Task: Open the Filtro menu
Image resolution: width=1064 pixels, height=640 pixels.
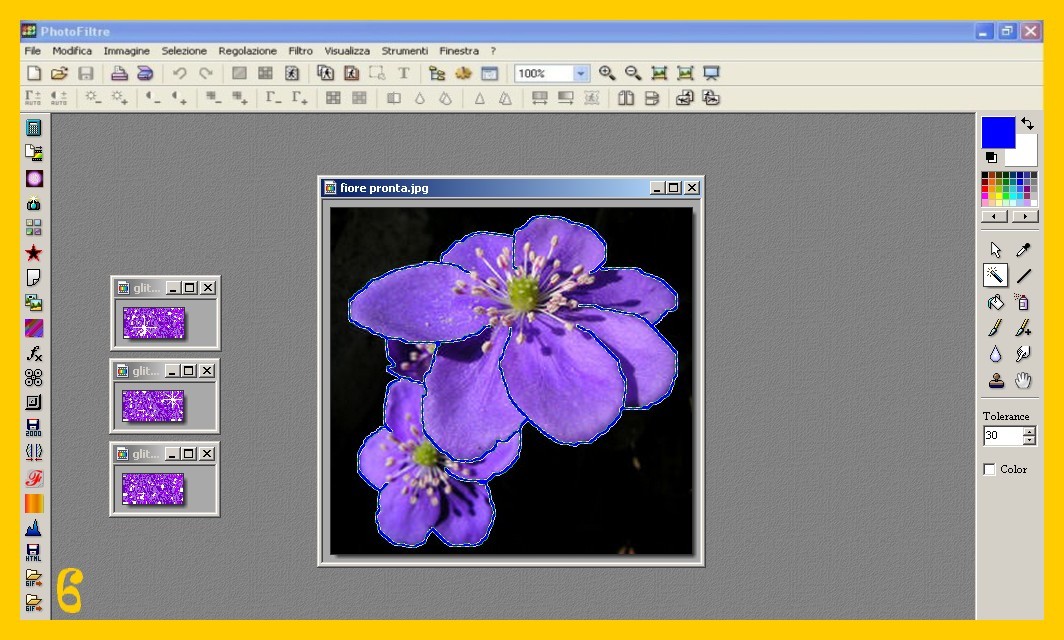Action: coord(300,51)
